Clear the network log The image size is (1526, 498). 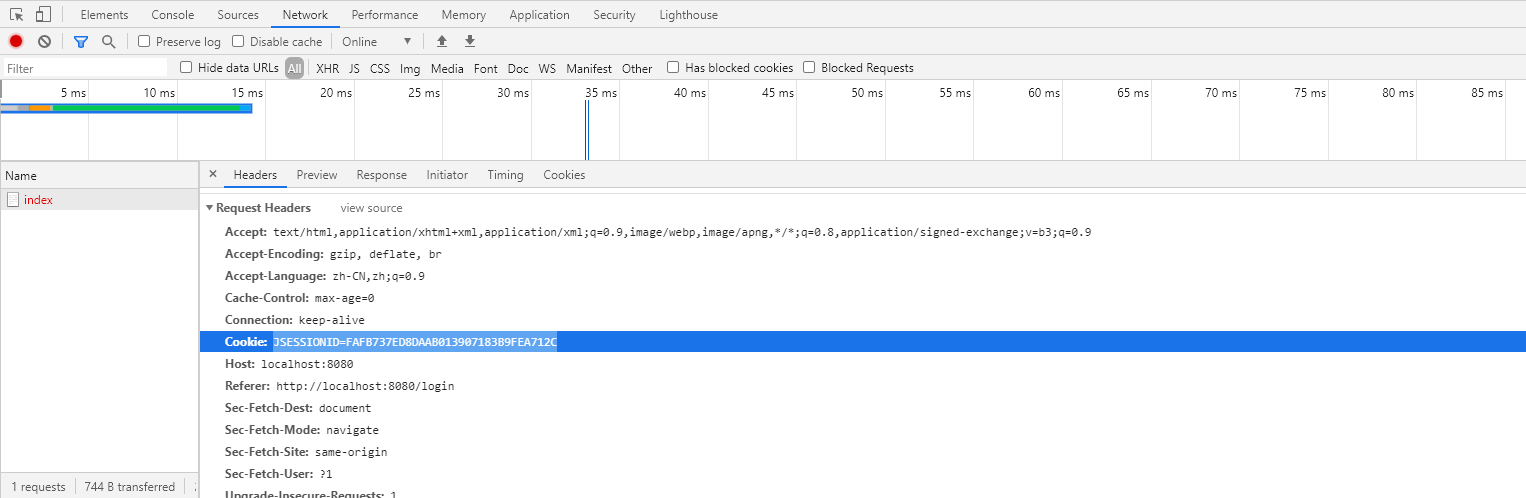pyautogui.click(x=44, y=41)
